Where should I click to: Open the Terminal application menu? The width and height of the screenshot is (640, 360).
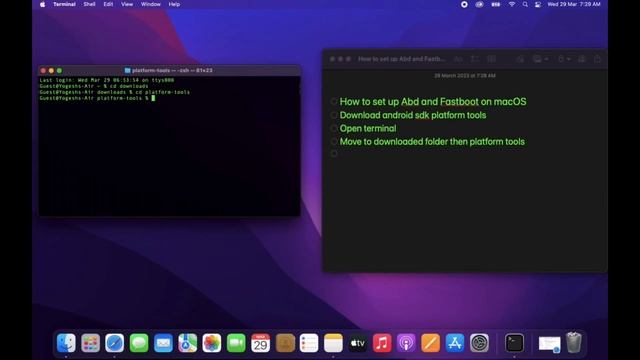click(x=64, y=4)
